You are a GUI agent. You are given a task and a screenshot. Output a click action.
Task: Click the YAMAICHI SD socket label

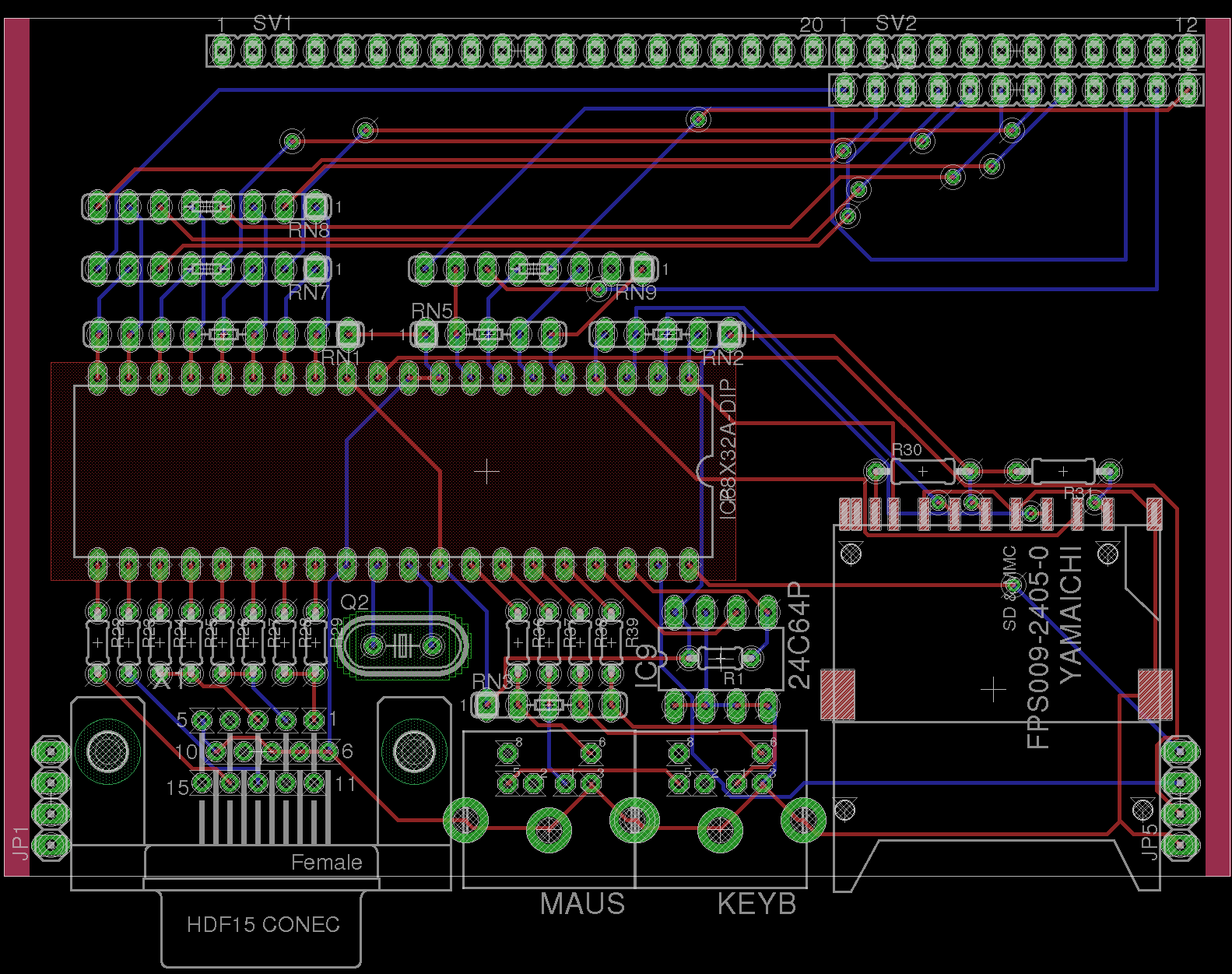[1071, 612]
